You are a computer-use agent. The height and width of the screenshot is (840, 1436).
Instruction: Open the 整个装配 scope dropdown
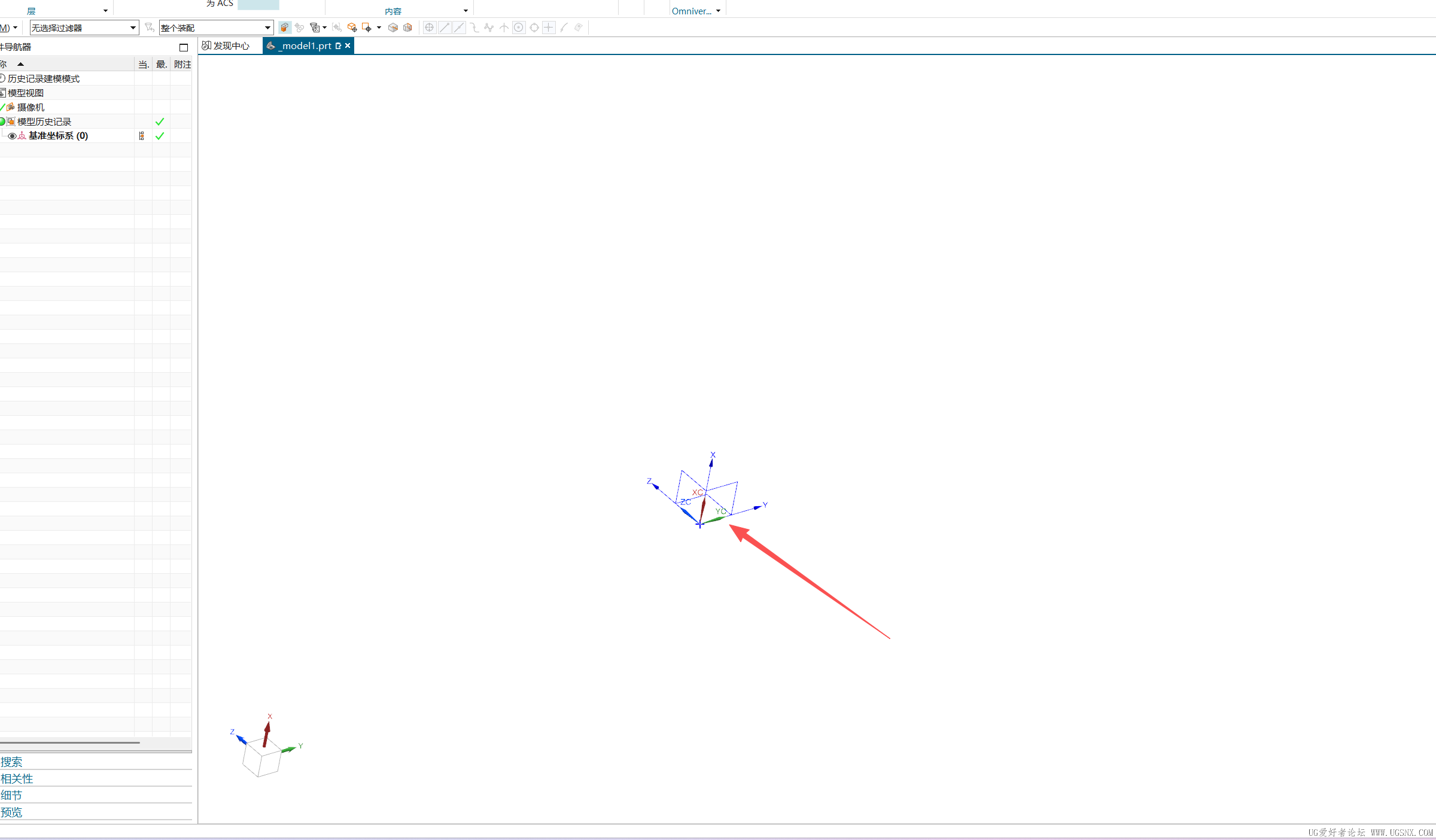(267, 28)
